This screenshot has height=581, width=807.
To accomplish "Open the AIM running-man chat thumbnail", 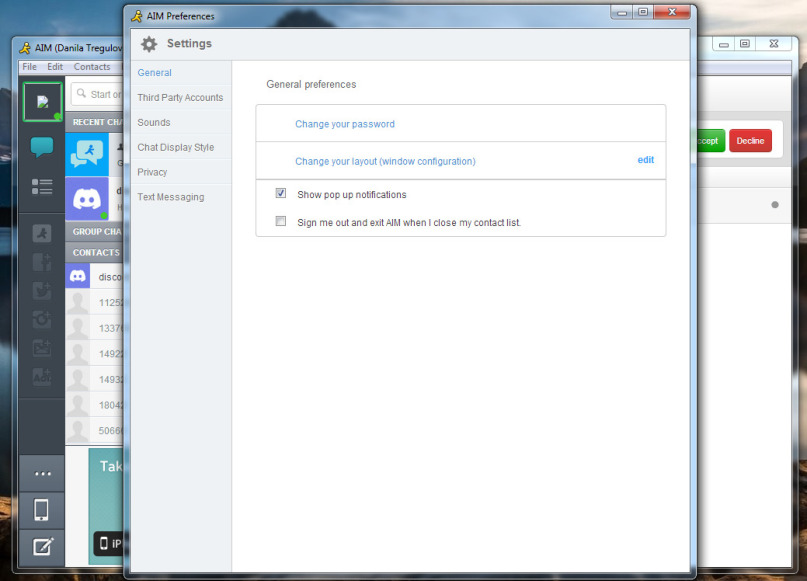I will (87, 154).
